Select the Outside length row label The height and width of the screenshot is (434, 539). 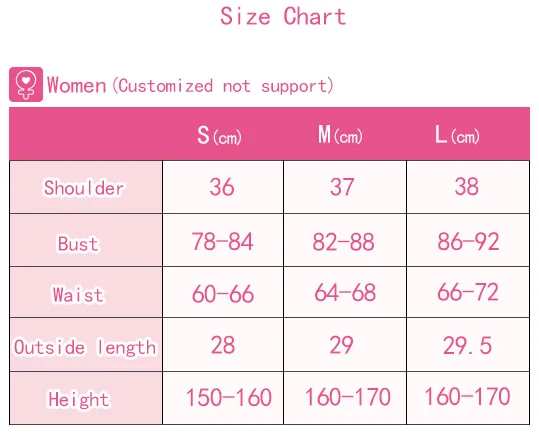coord(86,345)
